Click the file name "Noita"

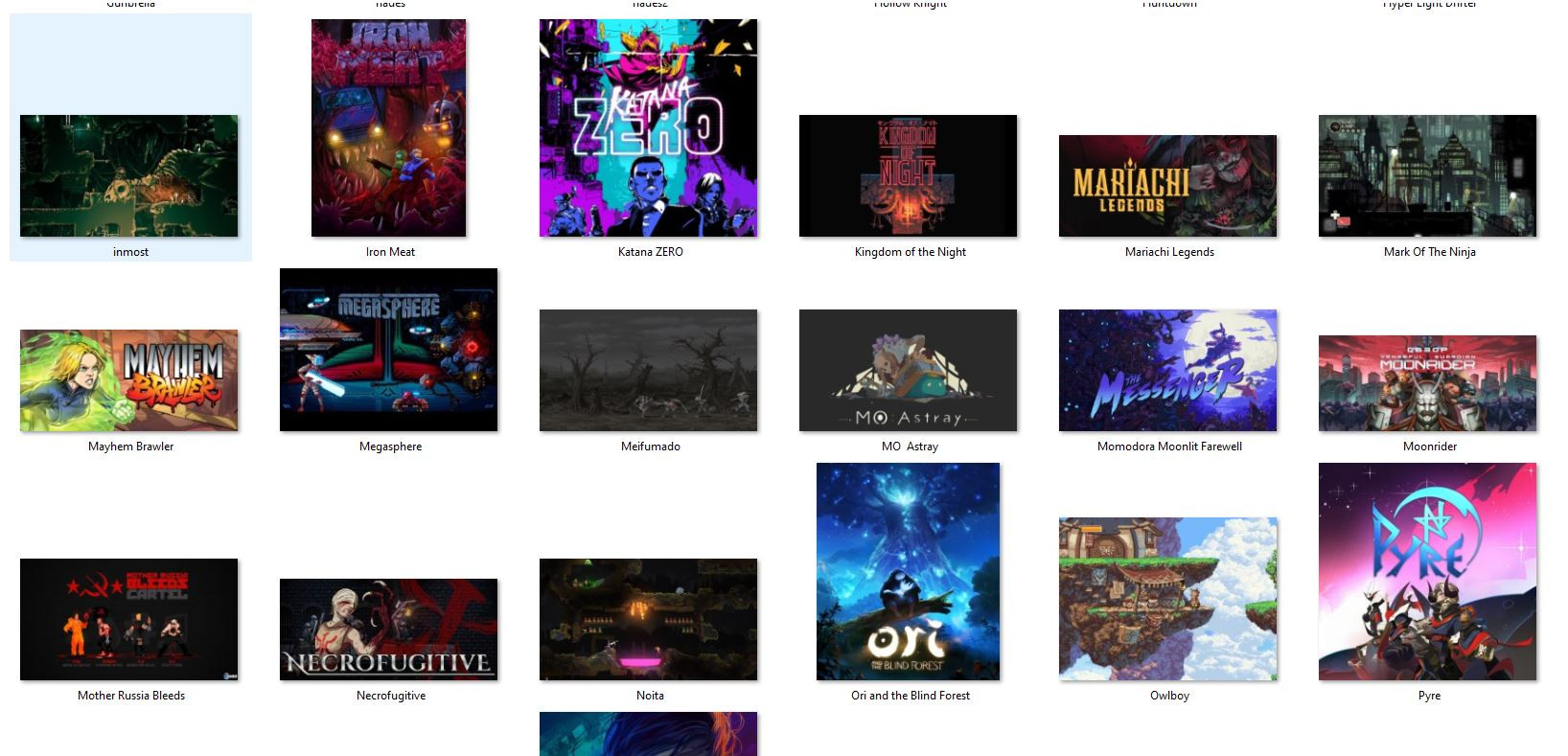click(x=650, y=696)
